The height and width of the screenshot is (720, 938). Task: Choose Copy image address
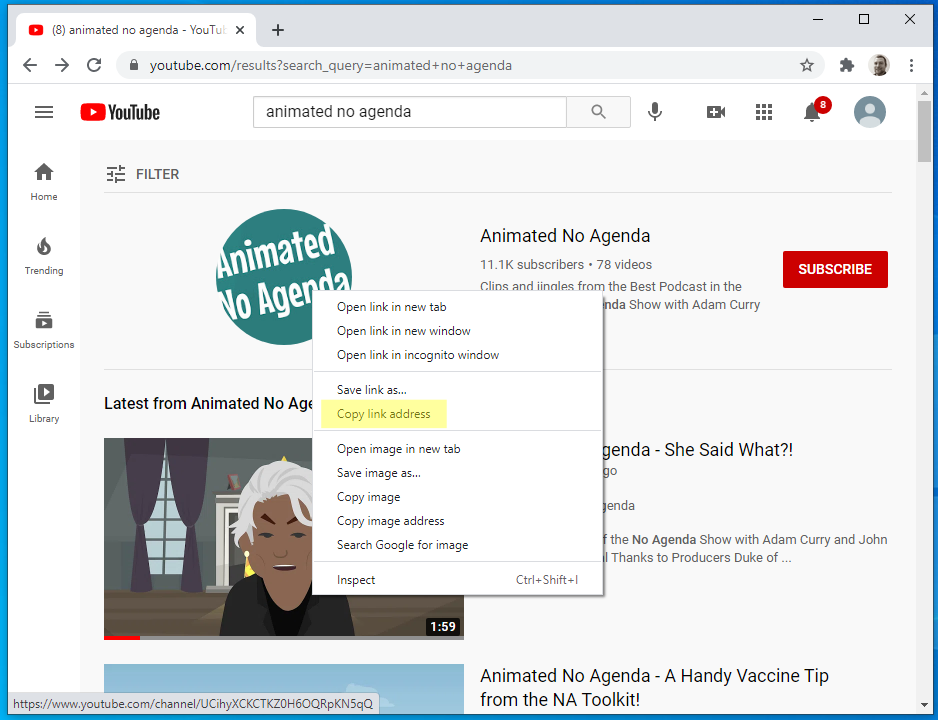[x=458, y=520]
